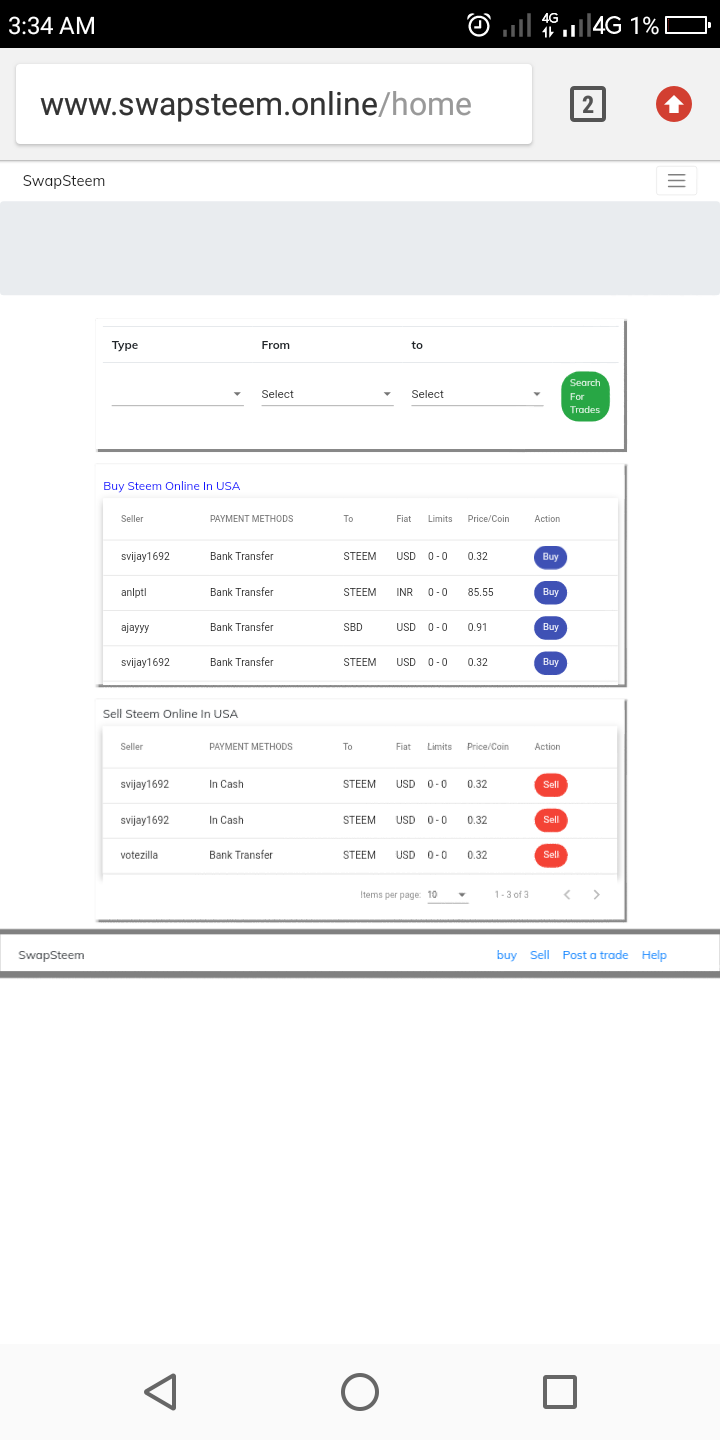This screenshot has height=1440, width=720.
Task: Open 'Post a trade' footer link
Action: pyautogui.click(x=595, y=955)
